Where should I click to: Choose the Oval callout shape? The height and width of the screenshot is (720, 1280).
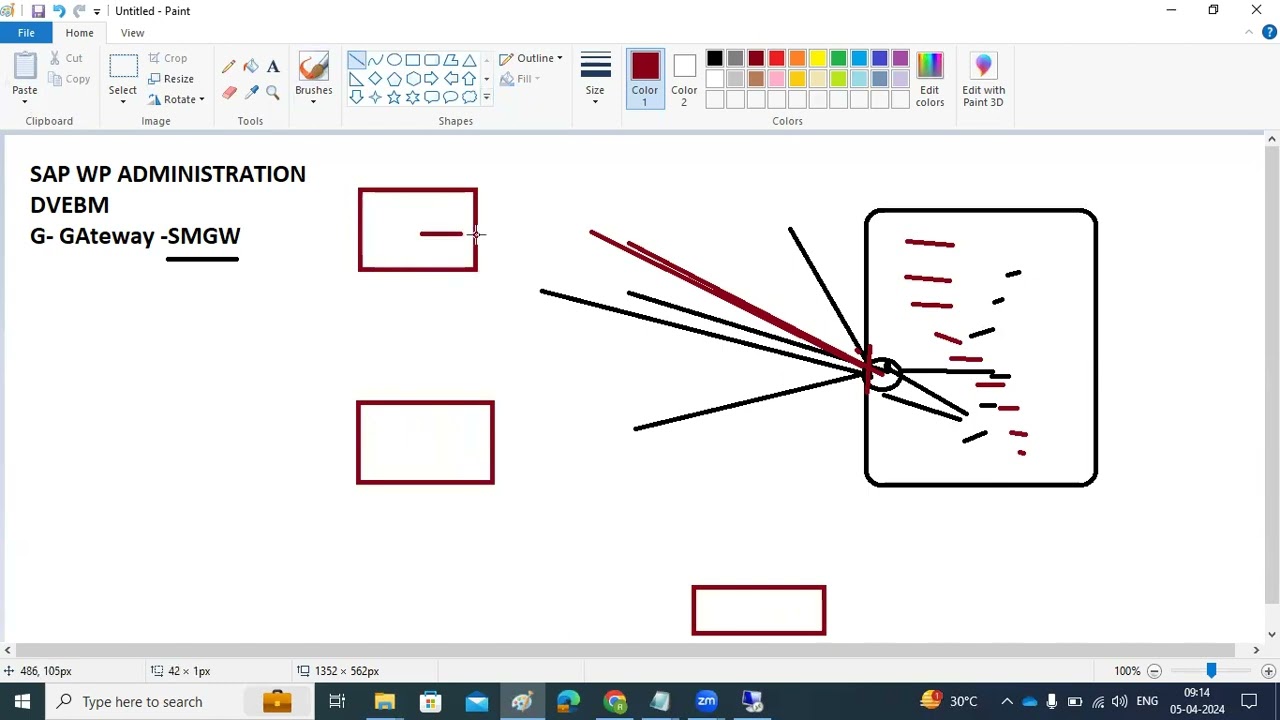tap(451, 97)
